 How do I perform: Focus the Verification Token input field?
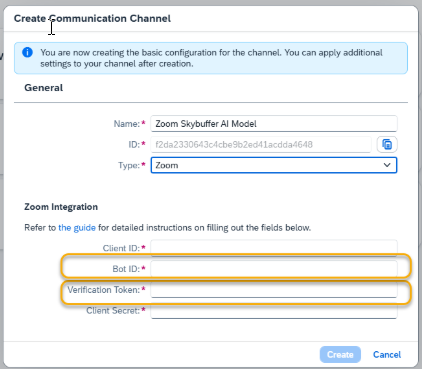(x=274, y=290)
